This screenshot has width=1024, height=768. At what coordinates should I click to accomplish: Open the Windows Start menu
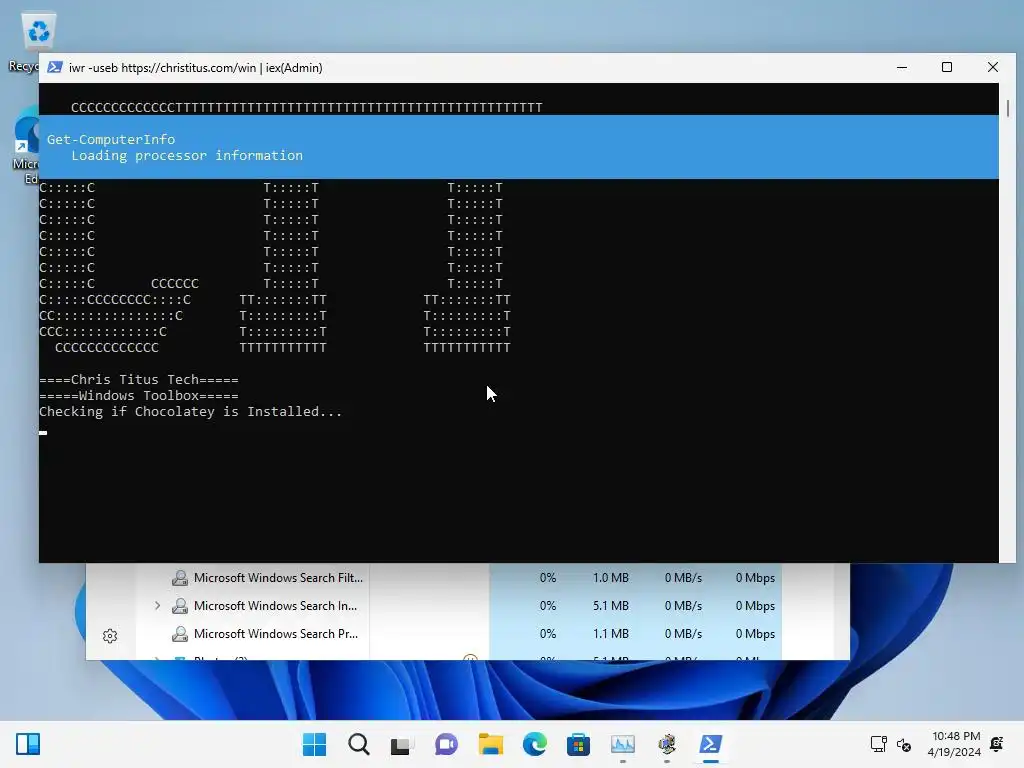pos(314,744)
